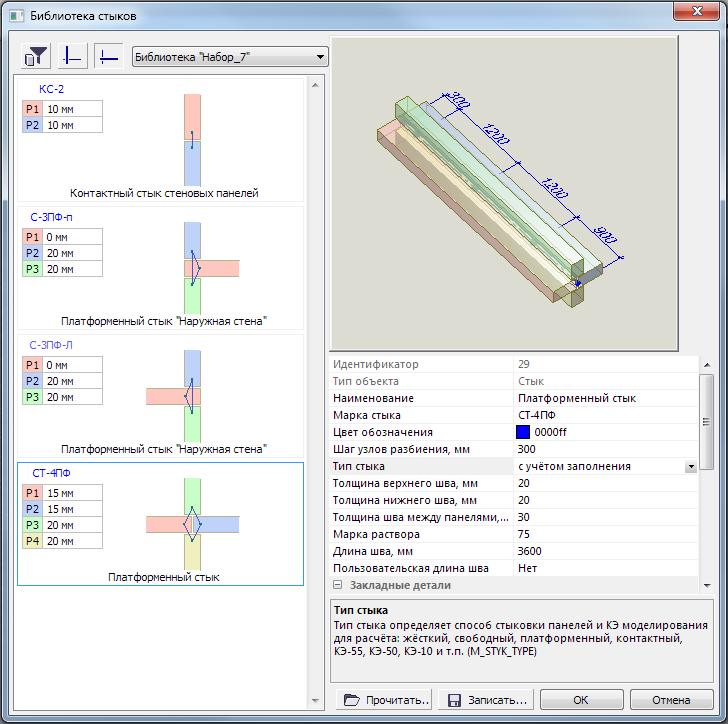Select the Длина шва, мм property row
728x724 pixels.
pos(421,551)
